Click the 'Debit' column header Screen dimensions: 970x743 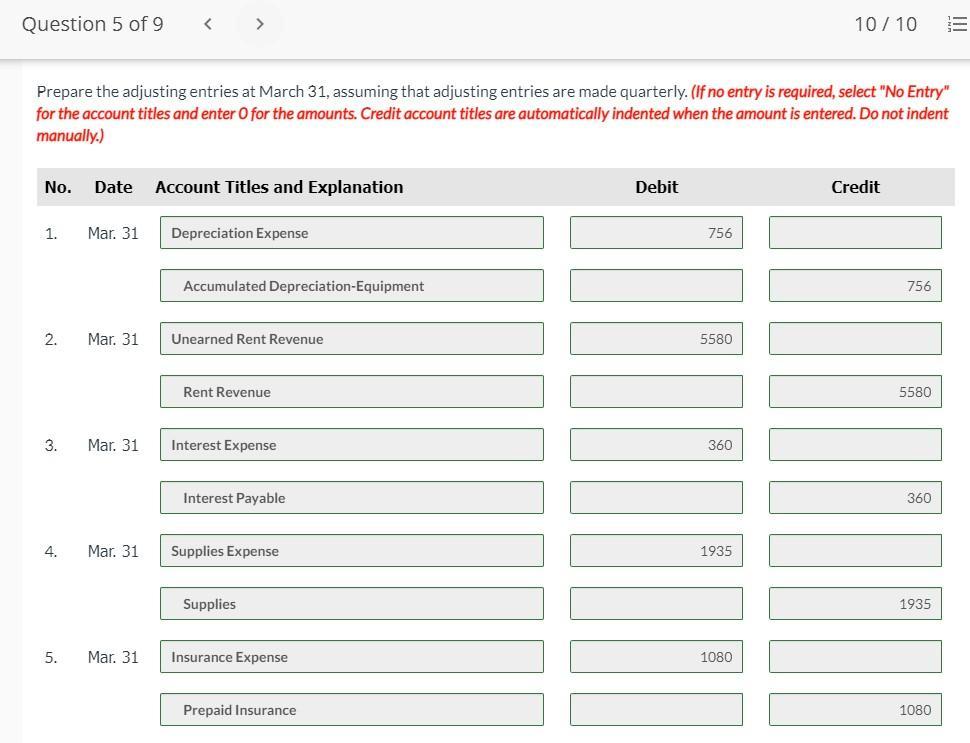tap(656, 187)
